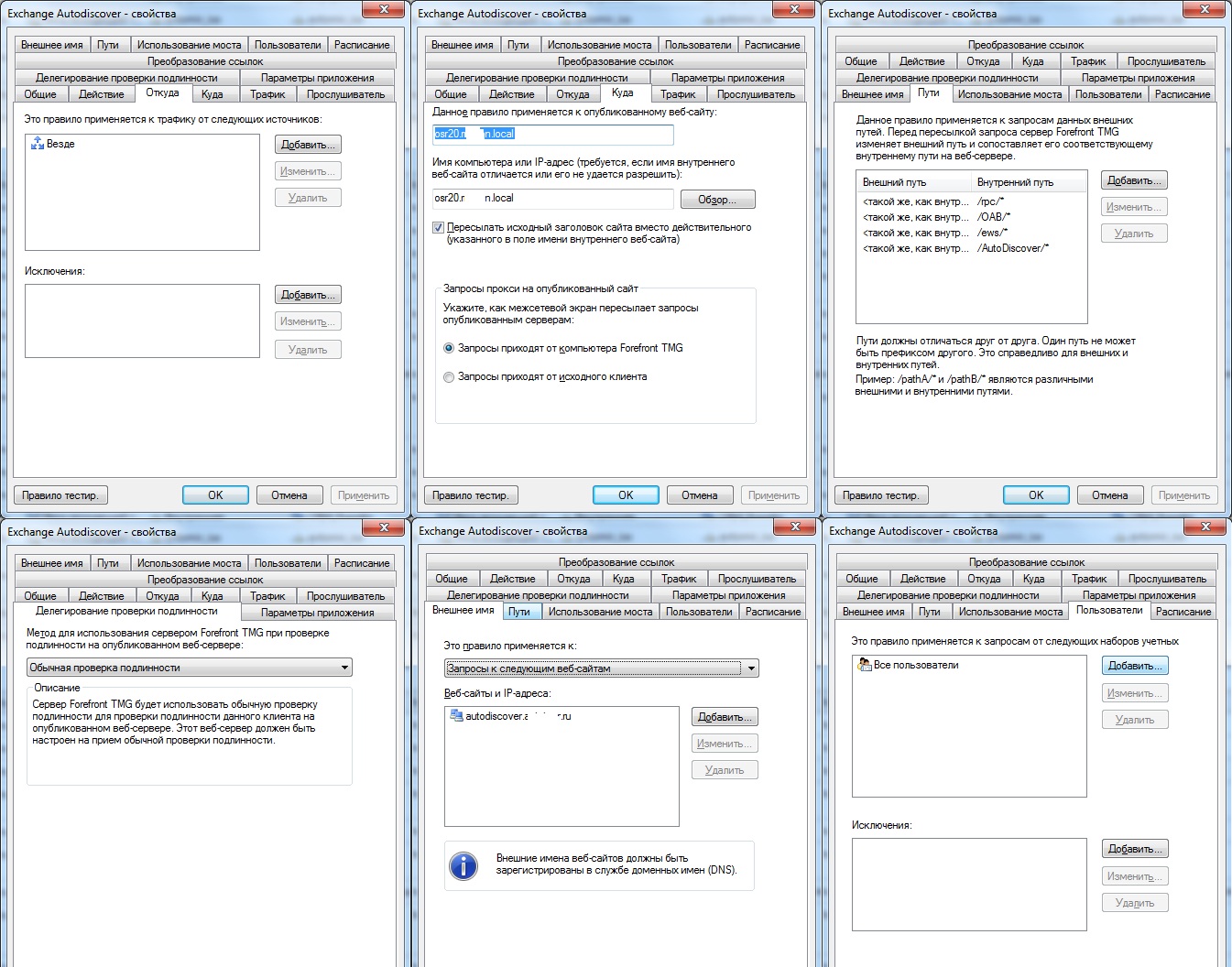The width and height of the screenshot is (1232, 967).
Task: Click OK in the Пути window
Action: (1036, 495)
